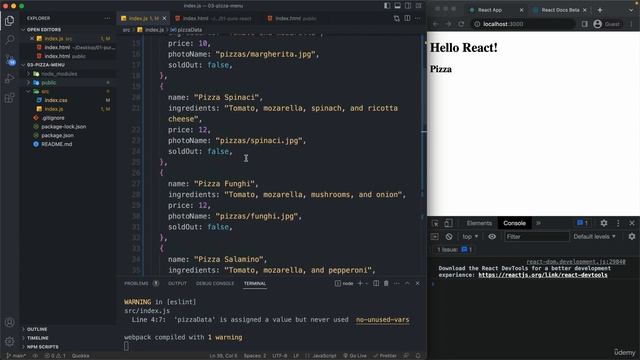Click the no-unused-vars link in terminal
The height and width of the screenshot is (360, 640).
382,320
